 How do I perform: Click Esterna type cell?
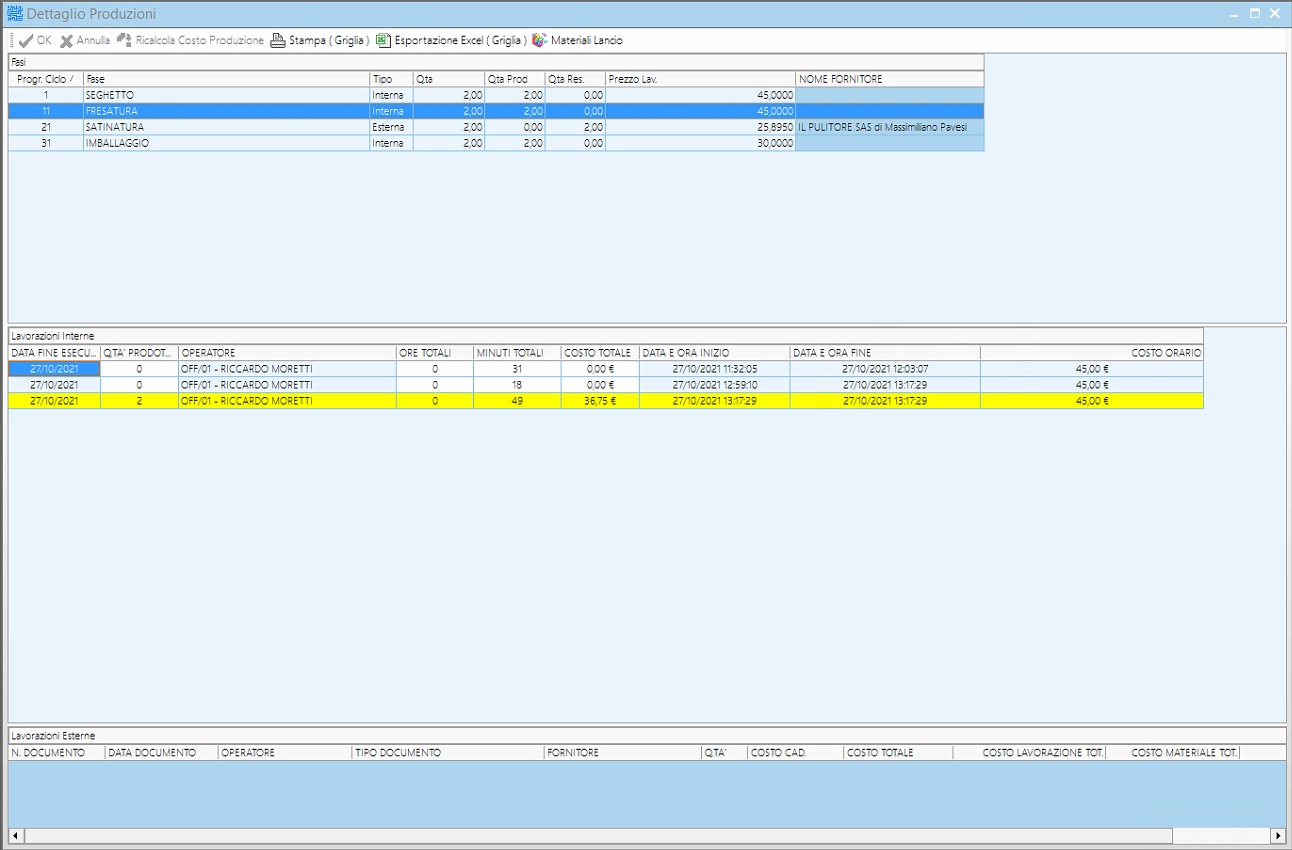391,127
